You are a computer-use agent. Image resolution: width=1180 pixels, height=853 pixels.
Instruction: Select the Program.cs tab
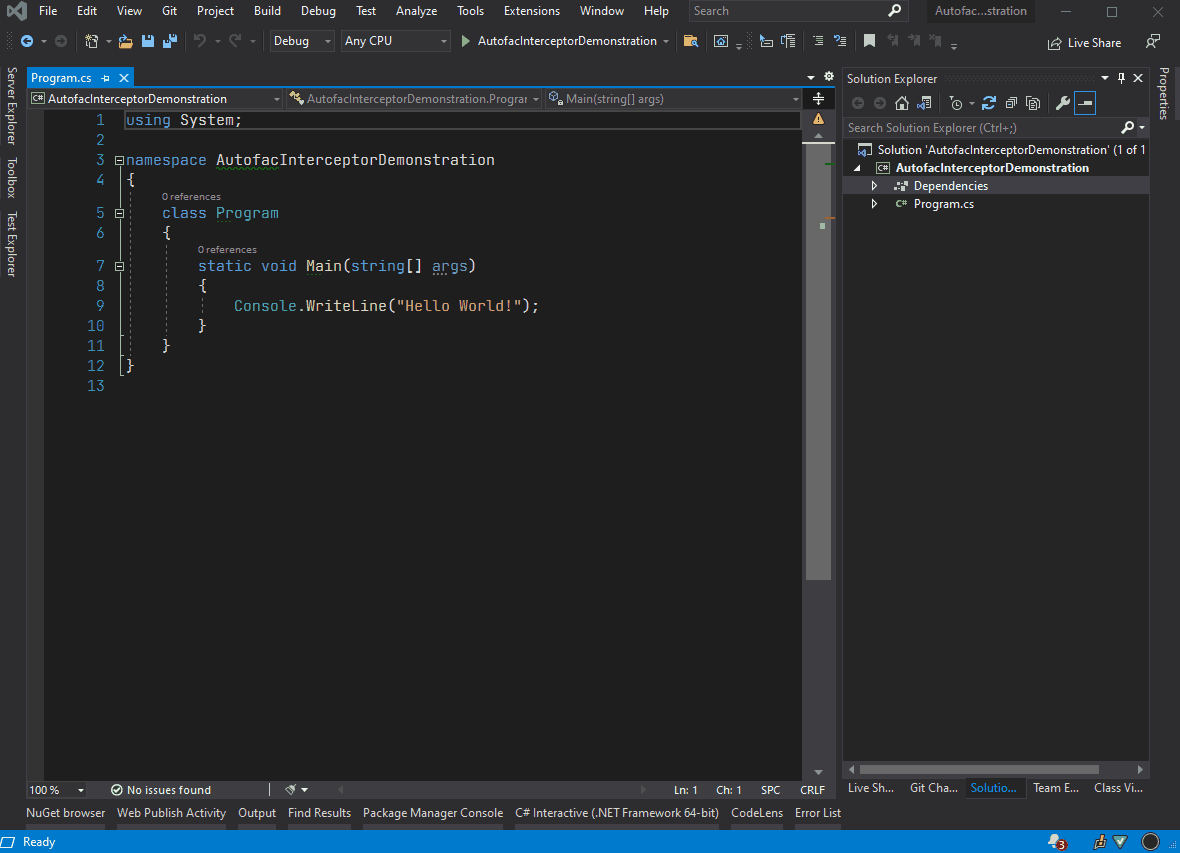(x=62, y=77)
